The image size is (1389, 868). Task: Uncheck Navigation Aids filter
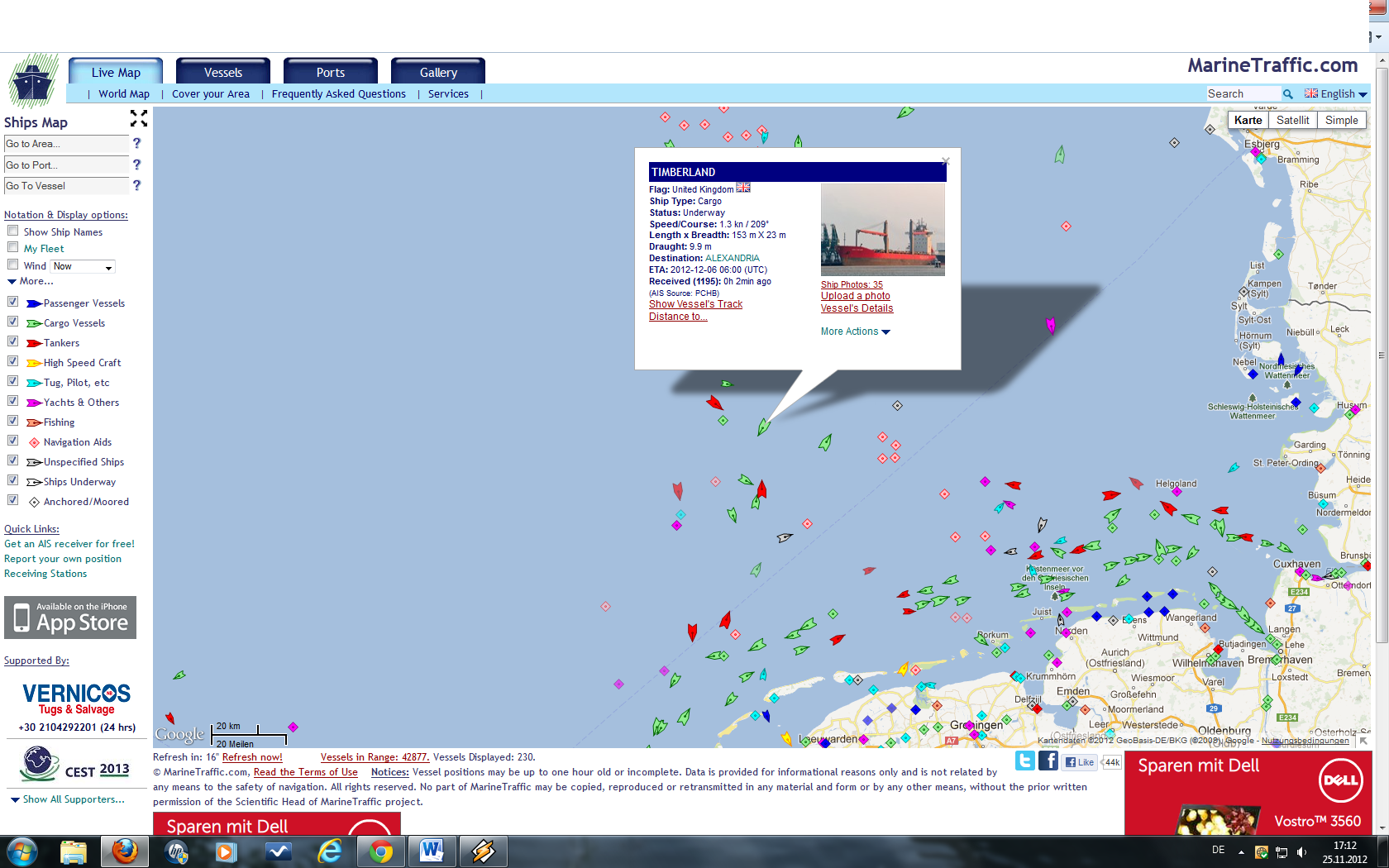pos(12,441)
